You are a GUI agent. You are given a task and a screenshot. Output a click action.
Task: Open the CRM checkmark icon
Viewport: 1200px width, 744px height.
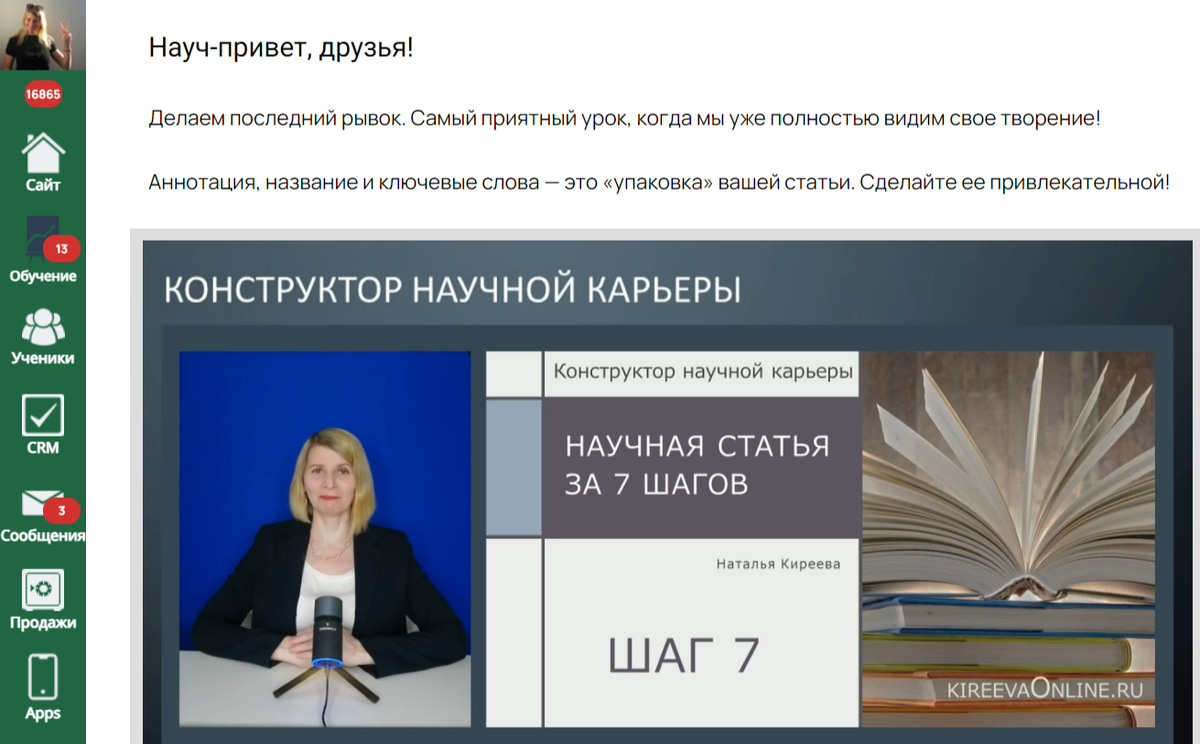point(43,415)
